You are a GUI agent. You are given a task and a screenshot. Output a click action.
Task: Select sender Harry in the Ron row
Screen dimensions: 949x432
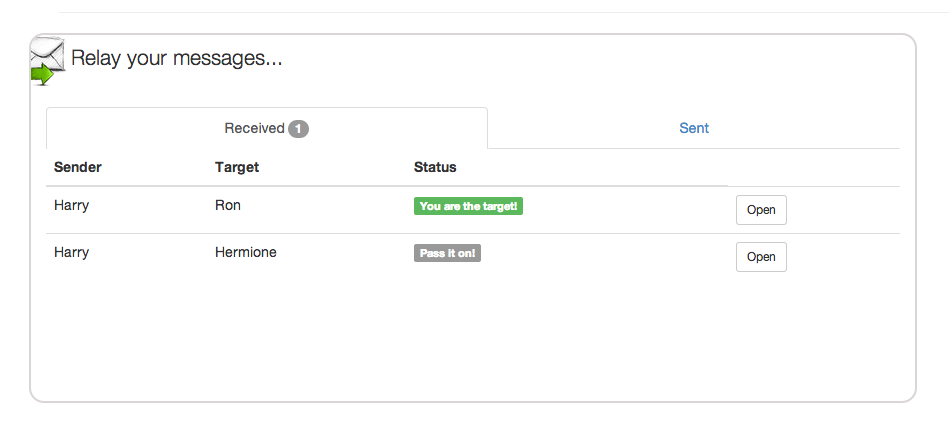pyautogui.click(x=72, y=206)
